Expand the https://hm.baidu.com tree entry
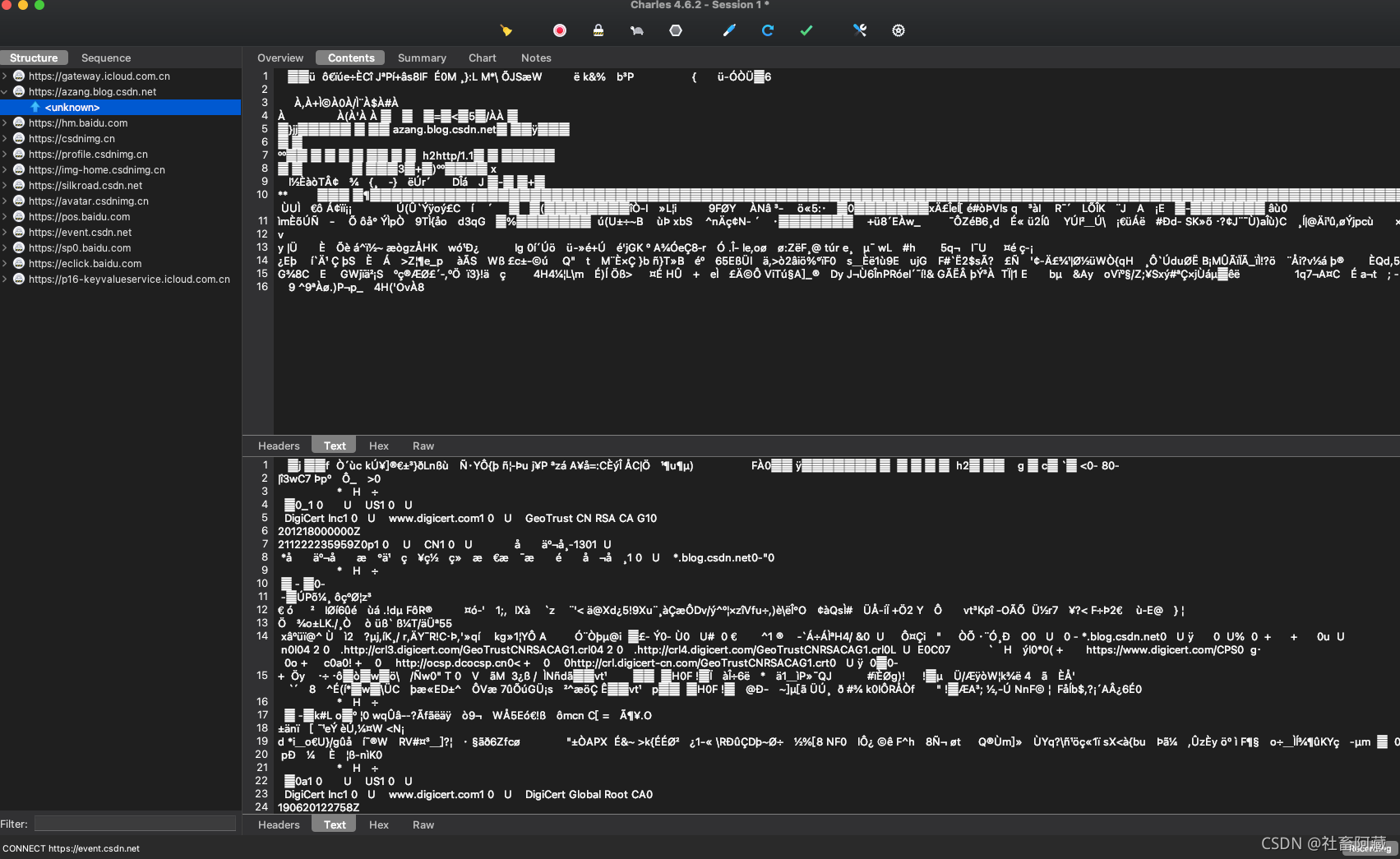Screen dimensions: 1400x859 click(6, 122)
